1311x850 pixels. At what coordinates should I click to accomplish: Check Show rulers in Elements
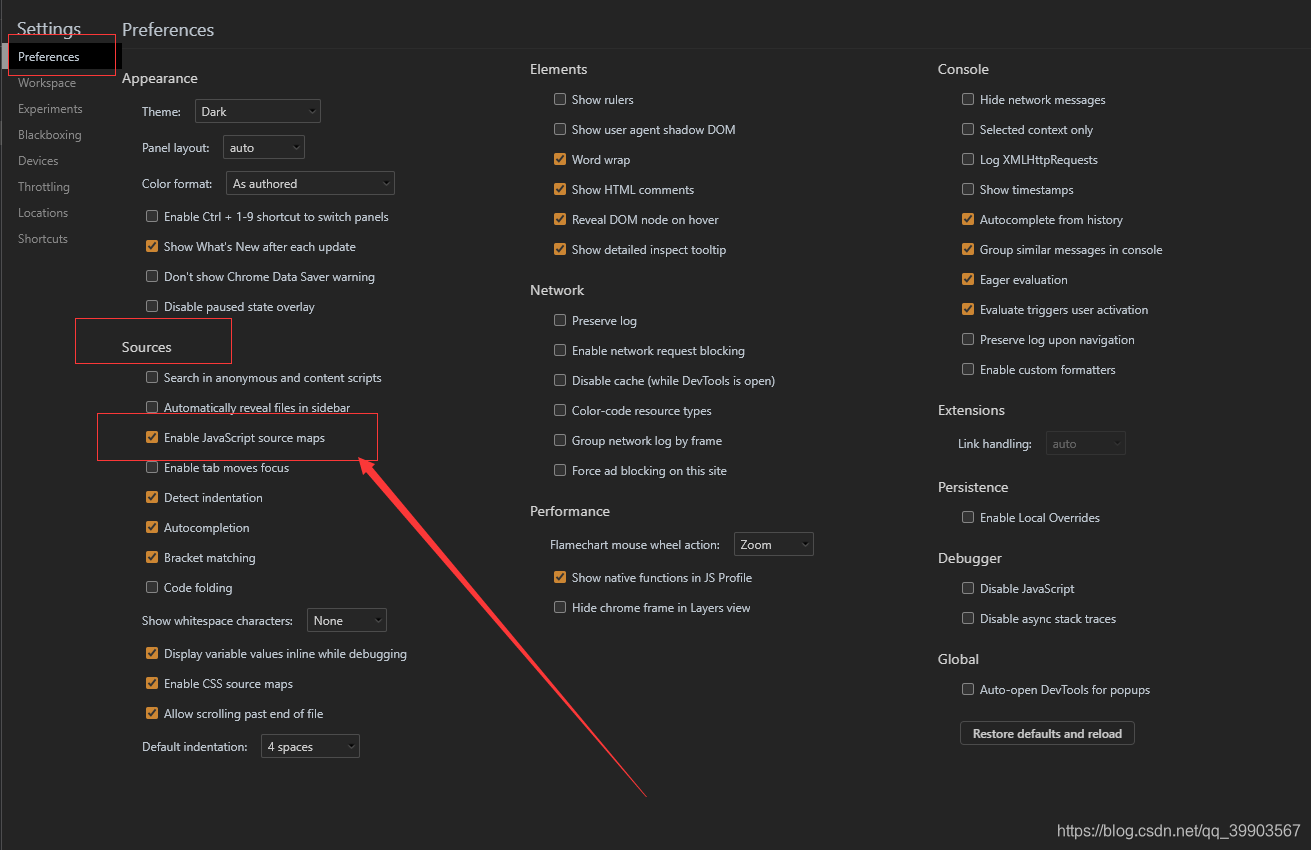click(x=560, y=99)
